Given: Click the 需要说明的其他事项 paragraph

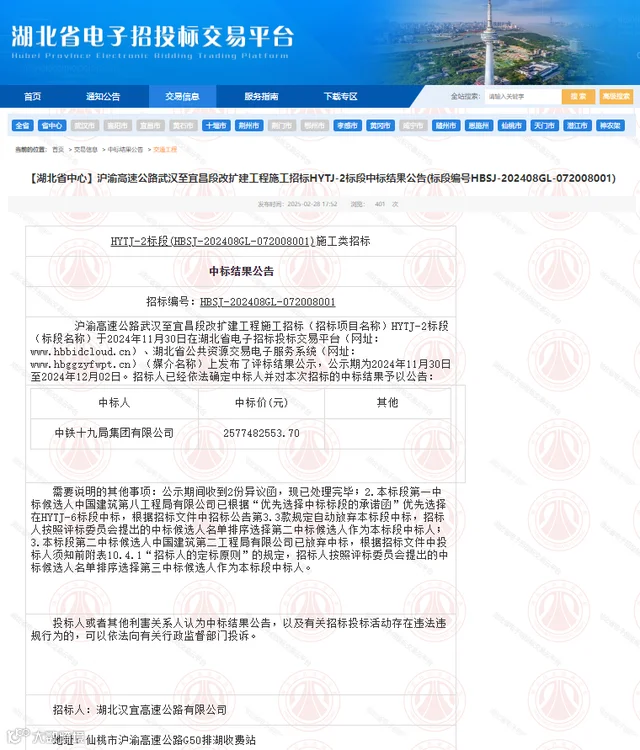Looking at the screenshot, I should (240, 529).
